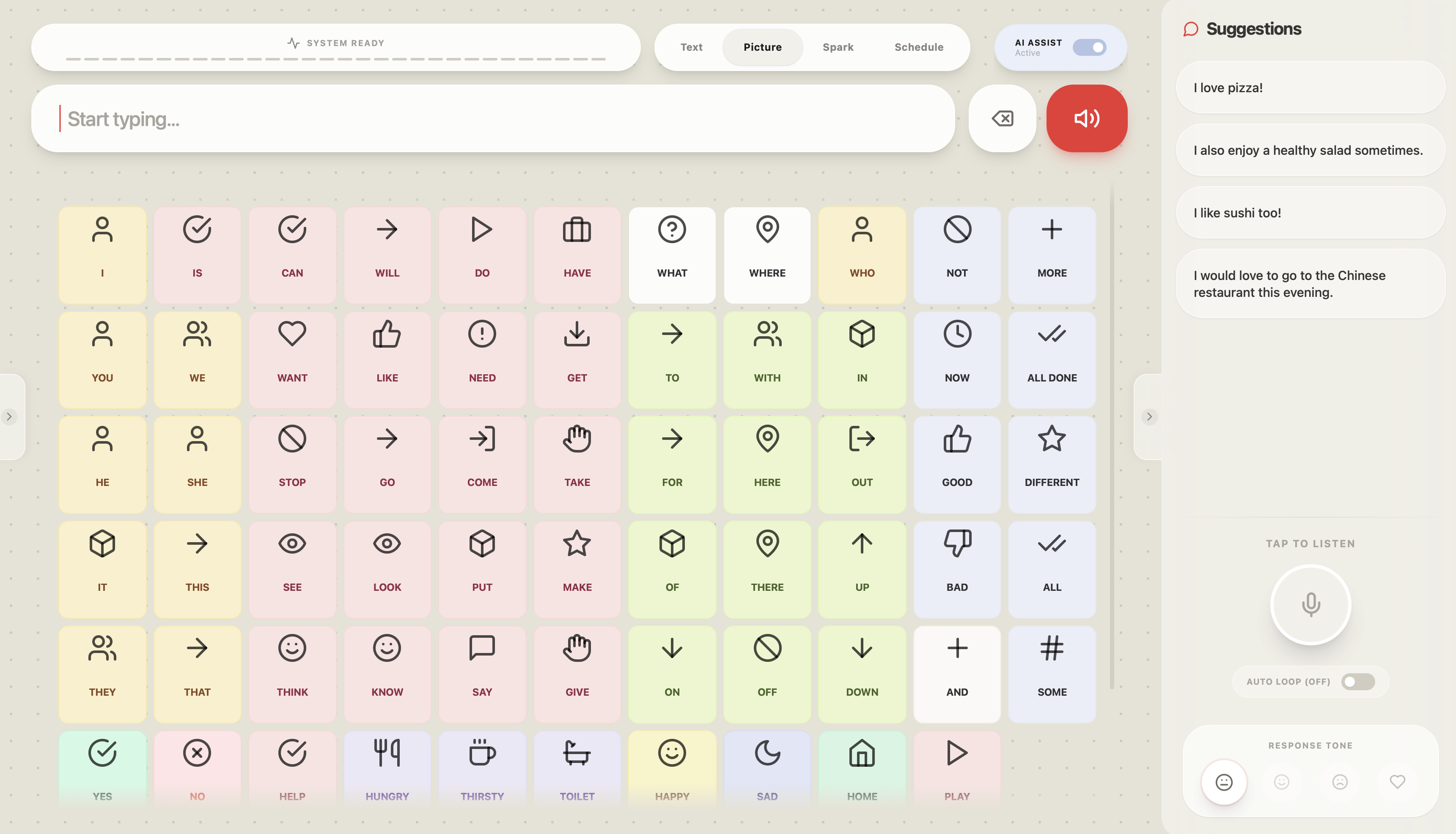This screenshot has height=834, width=1456.
Task: Tap the WHAT question mark tile
Action: 672,255
